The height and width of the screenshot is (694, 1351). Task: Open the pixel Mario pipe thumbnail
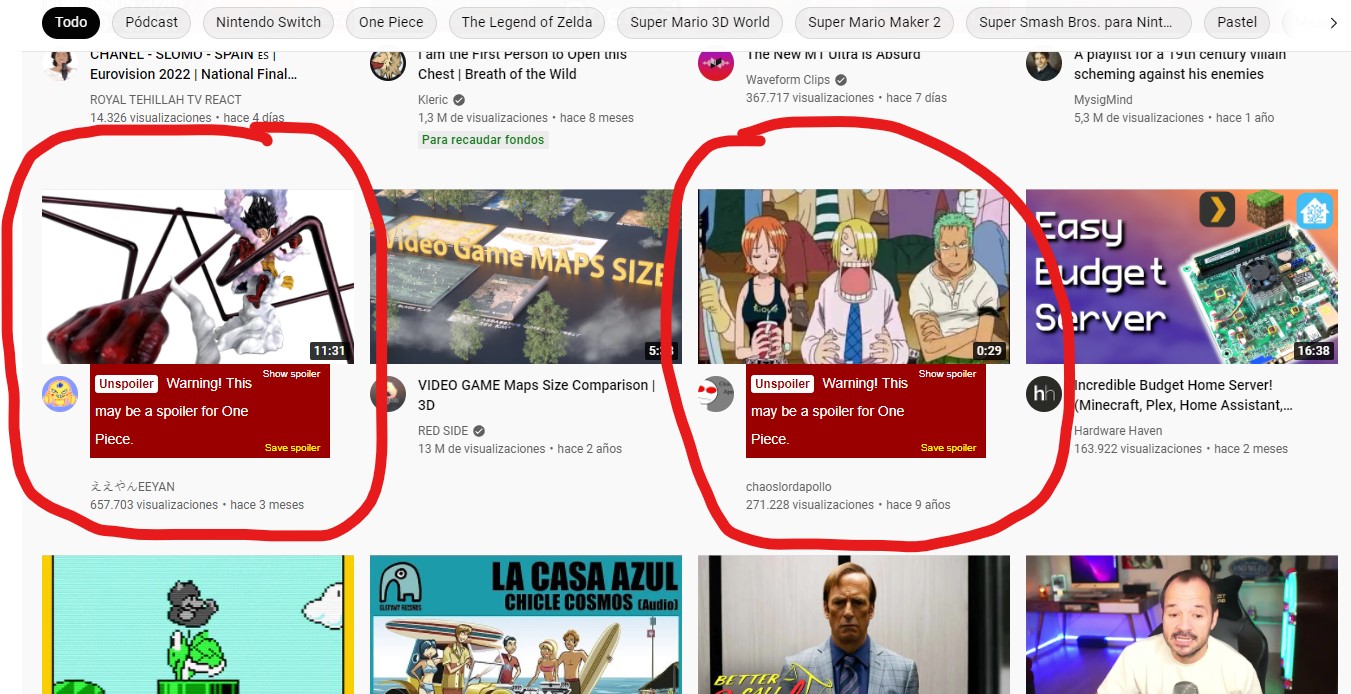tap(198, 625)
